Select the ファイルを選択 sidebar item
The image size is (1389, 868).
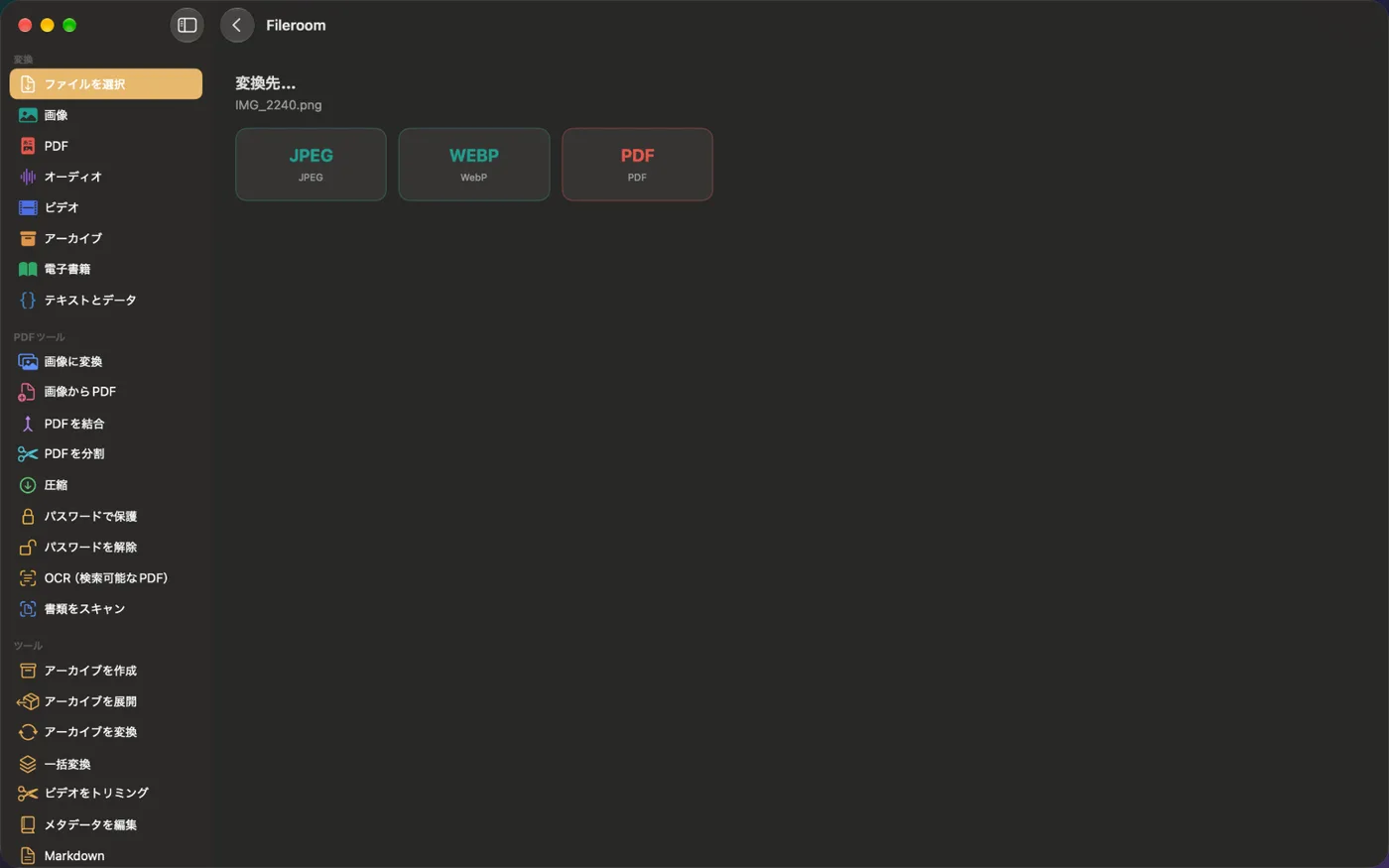point(106,84)
